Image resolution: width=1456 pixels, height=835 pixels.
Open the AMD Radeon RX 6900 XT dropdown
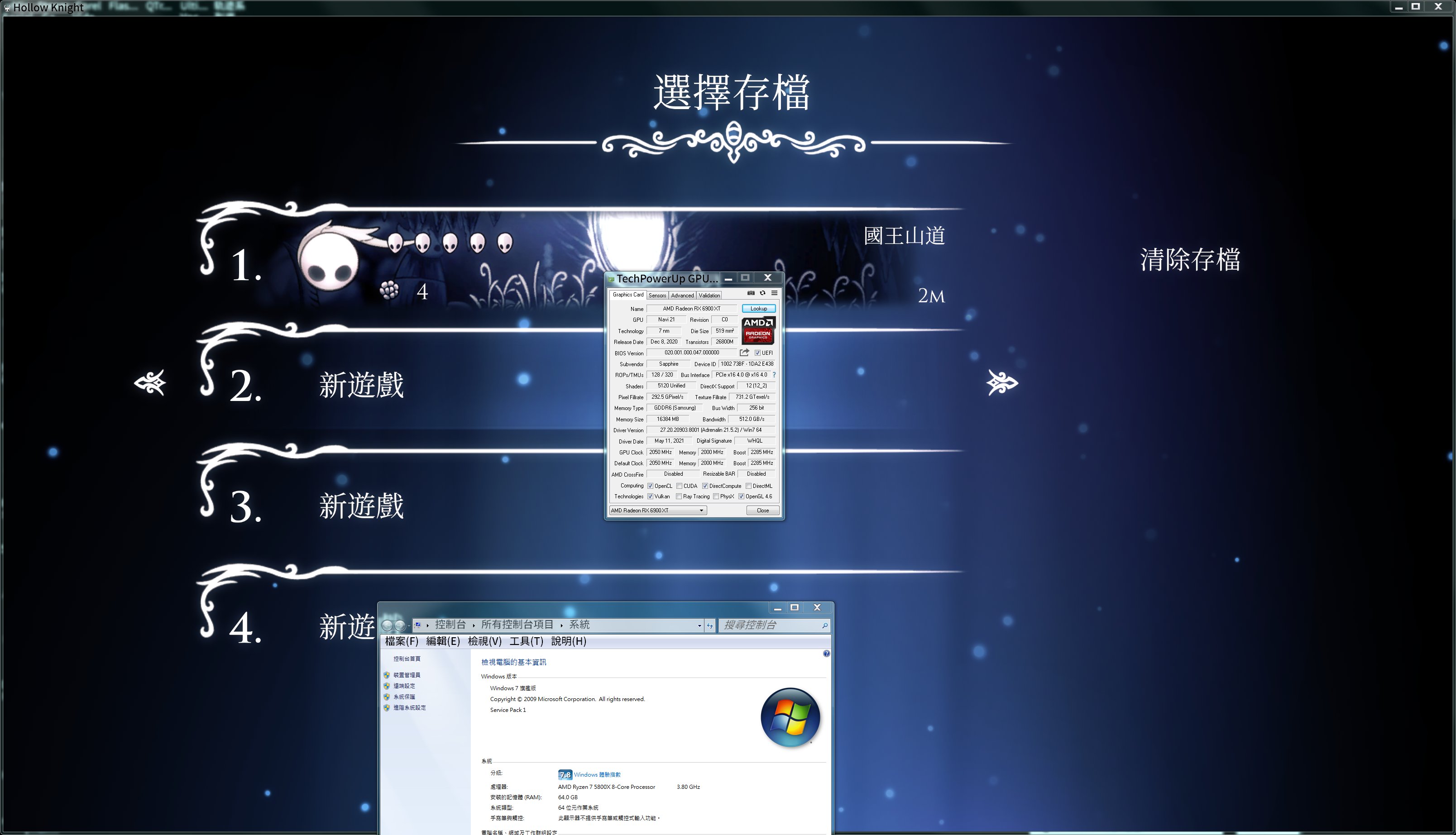pyautogui.click(x=657, y=511)
